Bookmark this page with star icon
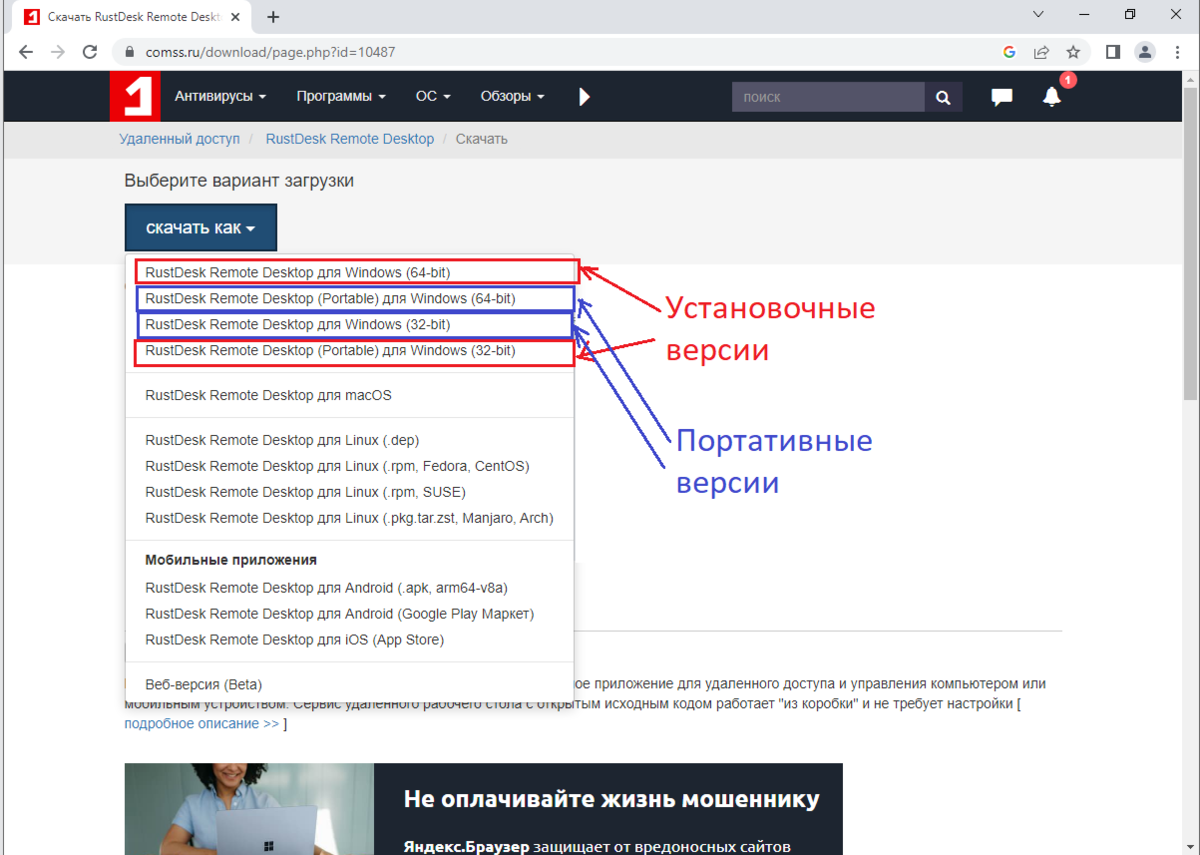Image resolution: width=1200 pixels, height=855 pixels. click(x=1073, y=52)
